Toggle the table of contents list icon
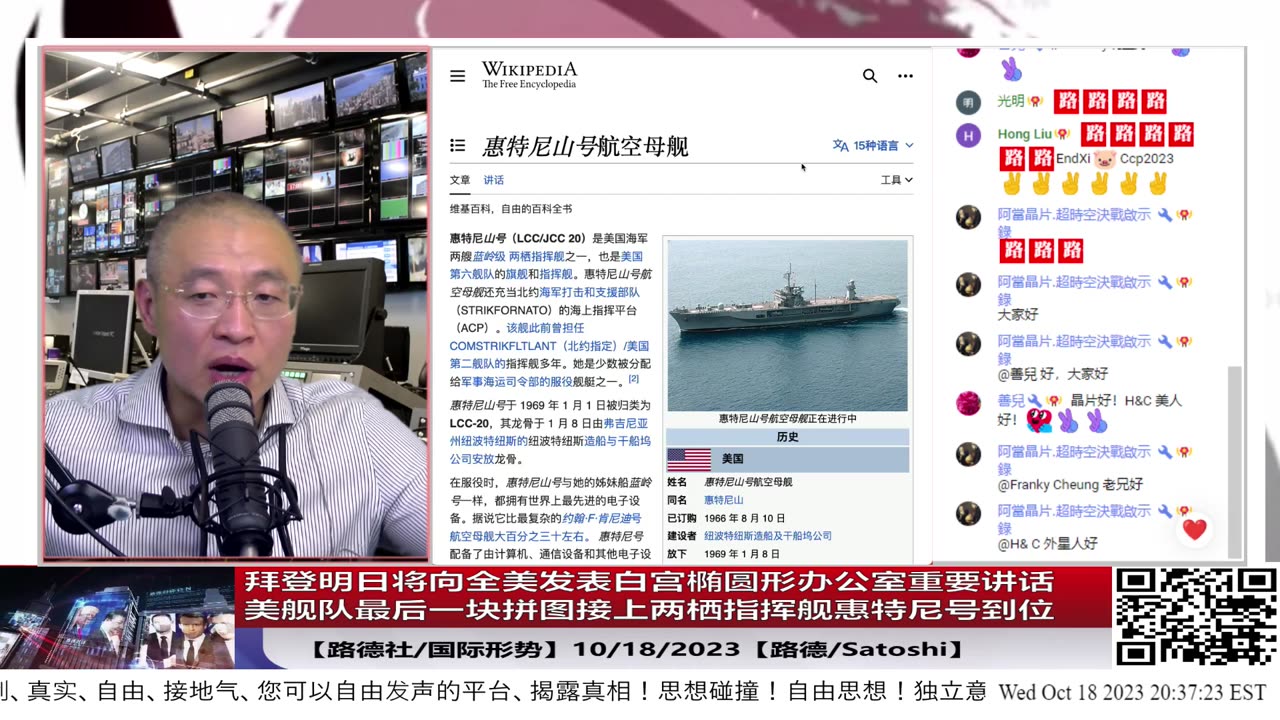The image size is (1280, 720). tap(457, 145)
